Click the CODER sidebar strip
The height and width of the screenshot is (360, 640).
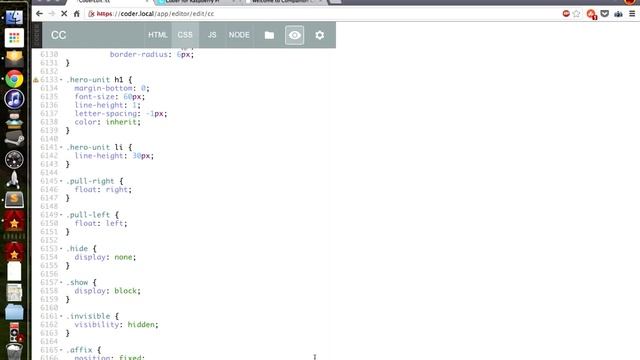pyautogui.click(x=37, y=35)
